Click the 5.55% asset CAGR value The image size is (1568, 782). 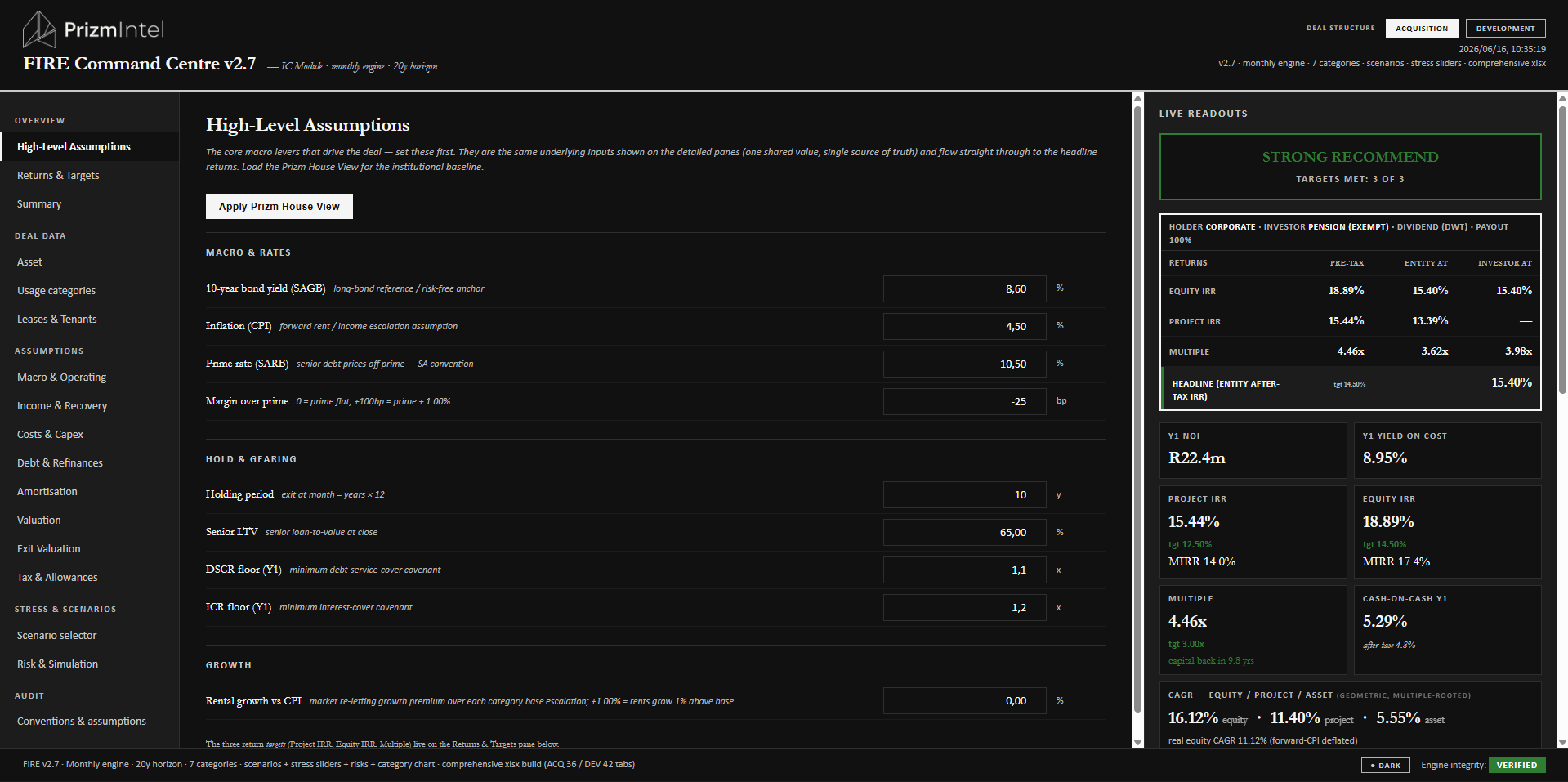(x=1398, y=717)
